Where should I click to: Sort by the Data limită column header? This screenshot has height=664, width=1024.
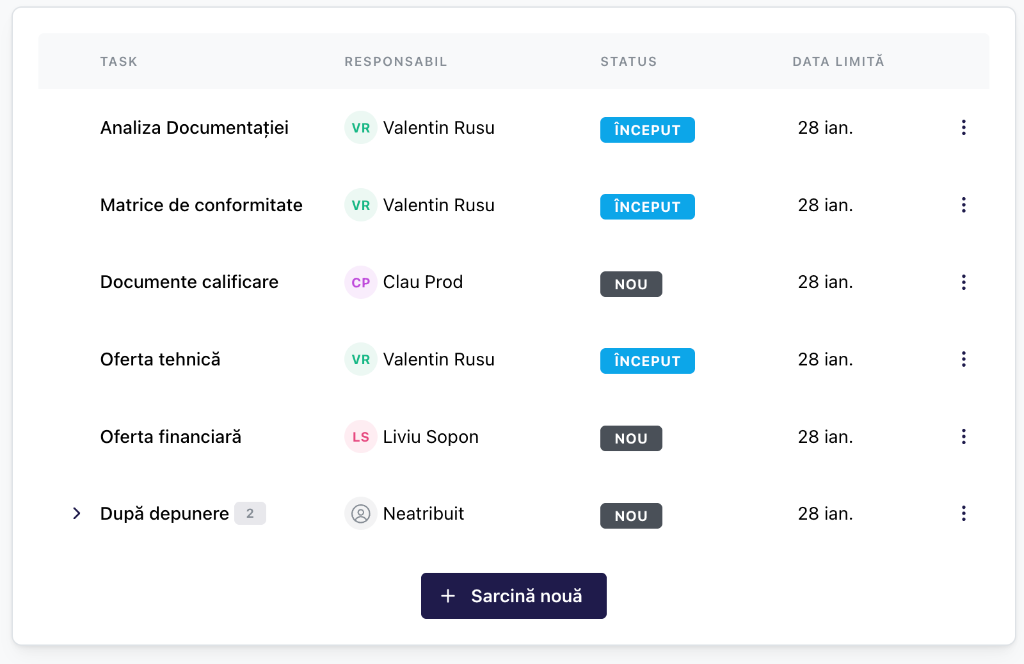click(838, 62)
